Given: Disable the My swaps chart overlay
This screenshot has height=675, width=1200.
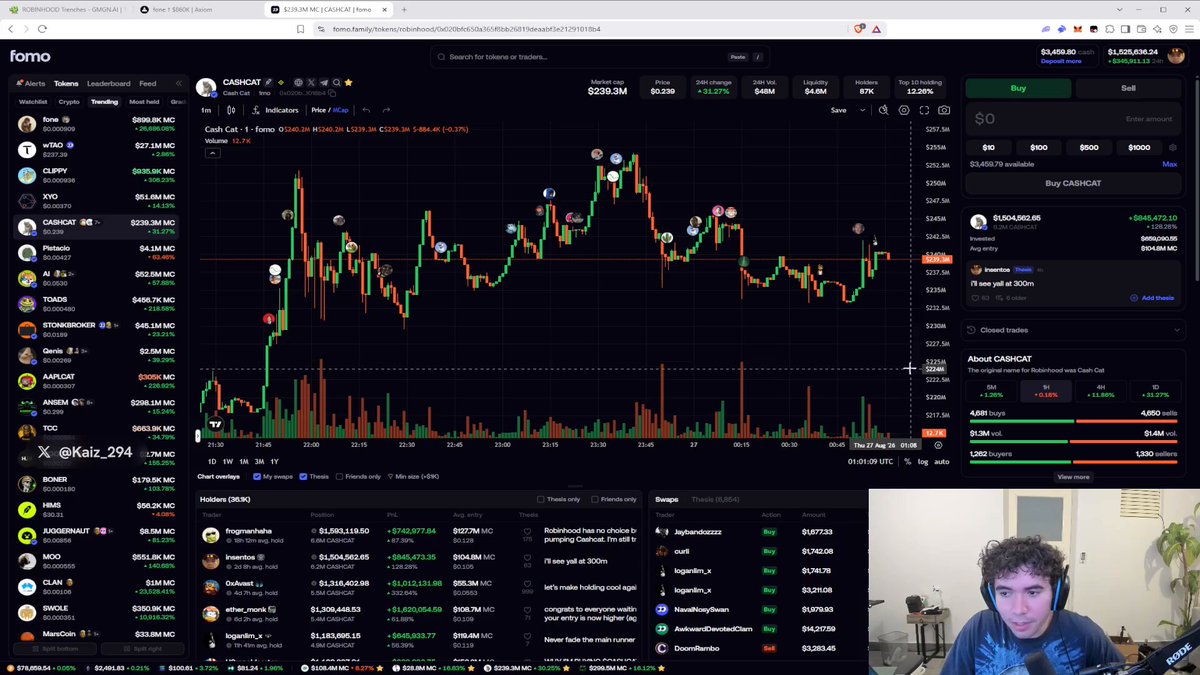Looking at the screenshot, I should tap(257, 476).
